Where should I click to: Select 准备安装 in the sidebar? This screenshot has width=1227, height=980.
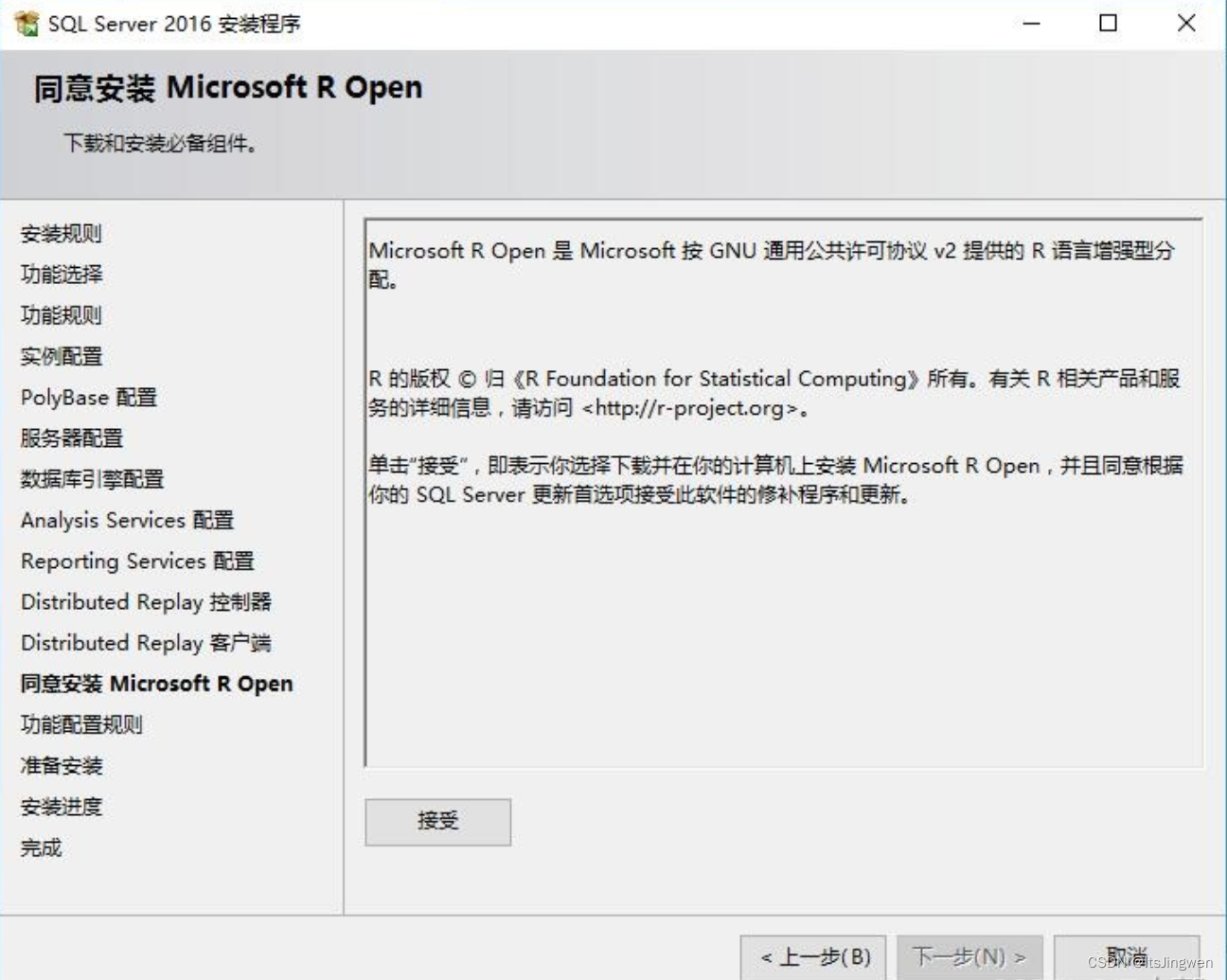[62, 766]
